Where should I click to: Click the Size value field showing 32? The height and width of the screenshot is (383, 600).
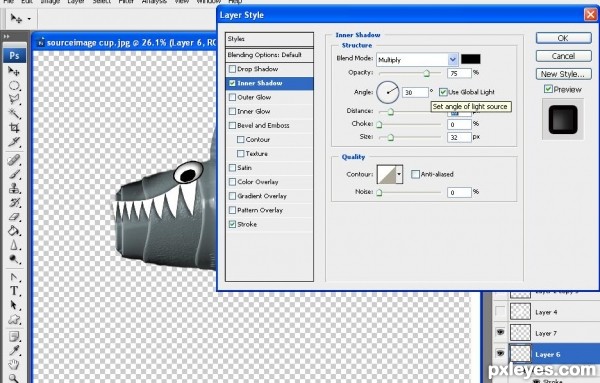tap(459, 137)
